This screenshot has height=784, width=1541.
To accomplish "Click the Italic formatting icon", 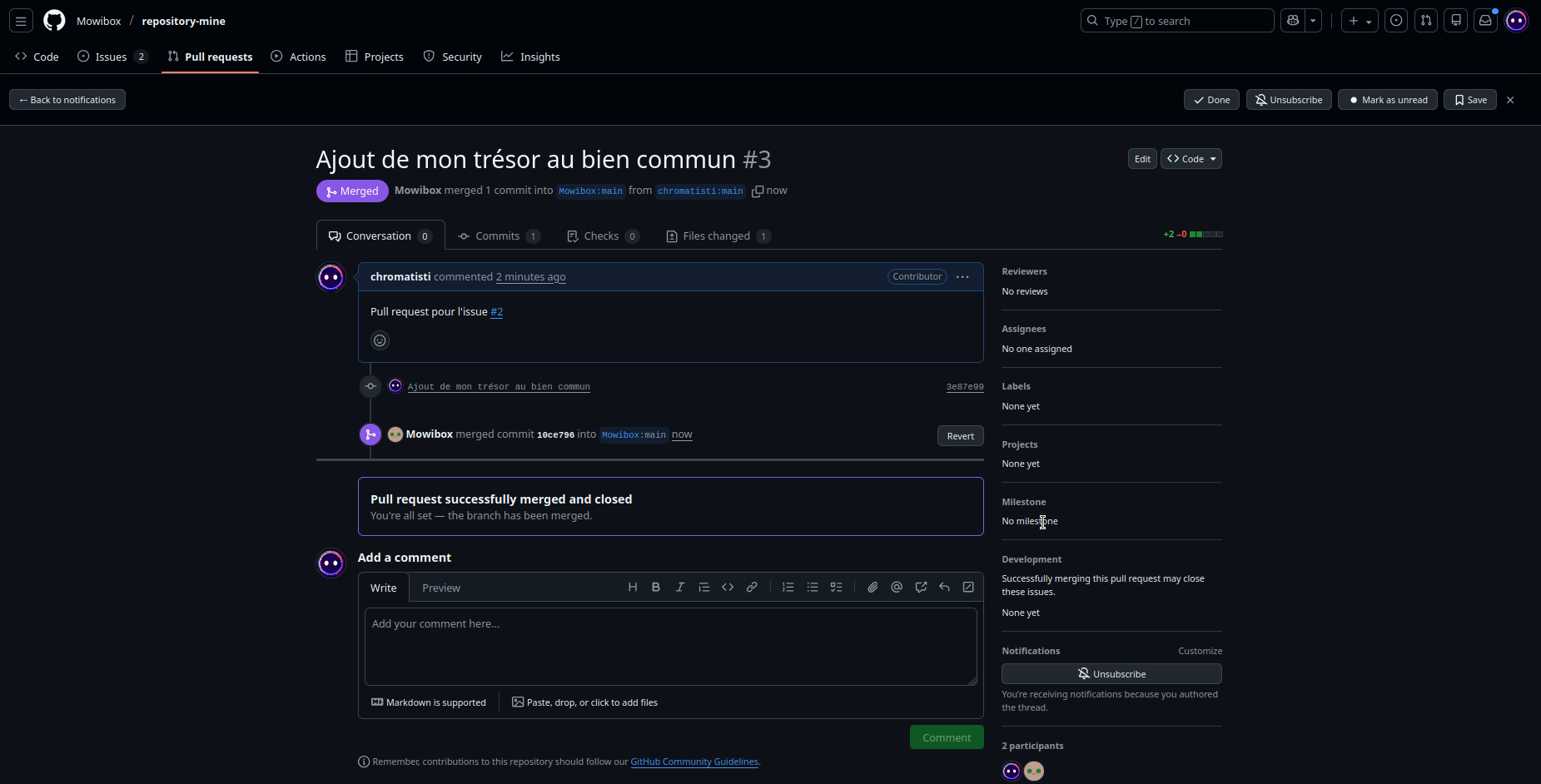I will click(680, 588).
